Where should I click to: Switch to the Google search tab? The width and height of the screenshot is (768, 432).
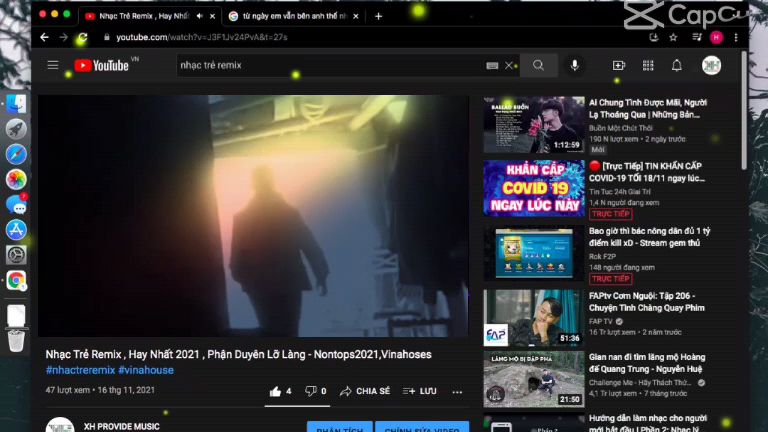point(294,16)
